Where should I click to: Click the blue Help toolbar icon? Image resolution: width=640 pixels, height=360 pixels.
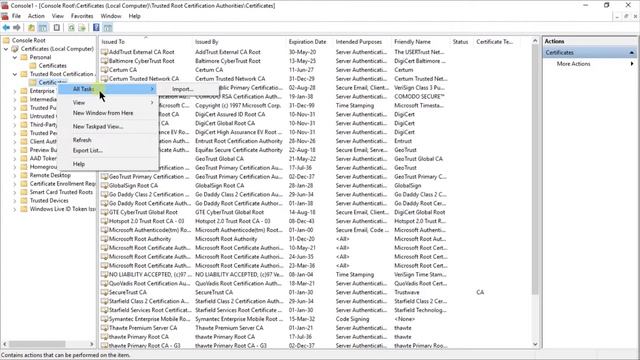point(96,27)
